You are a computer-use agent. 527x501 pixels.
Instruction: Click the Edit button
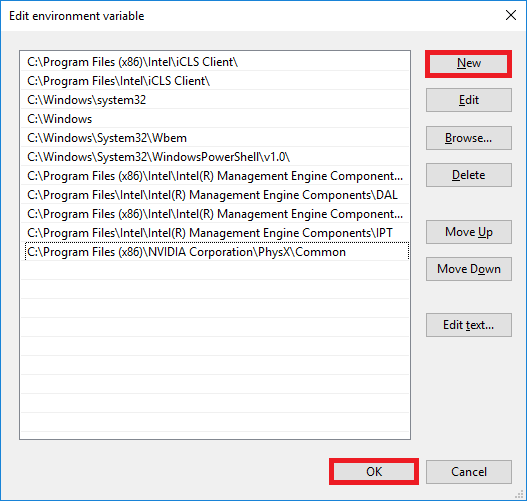click(x=469, y=100)
